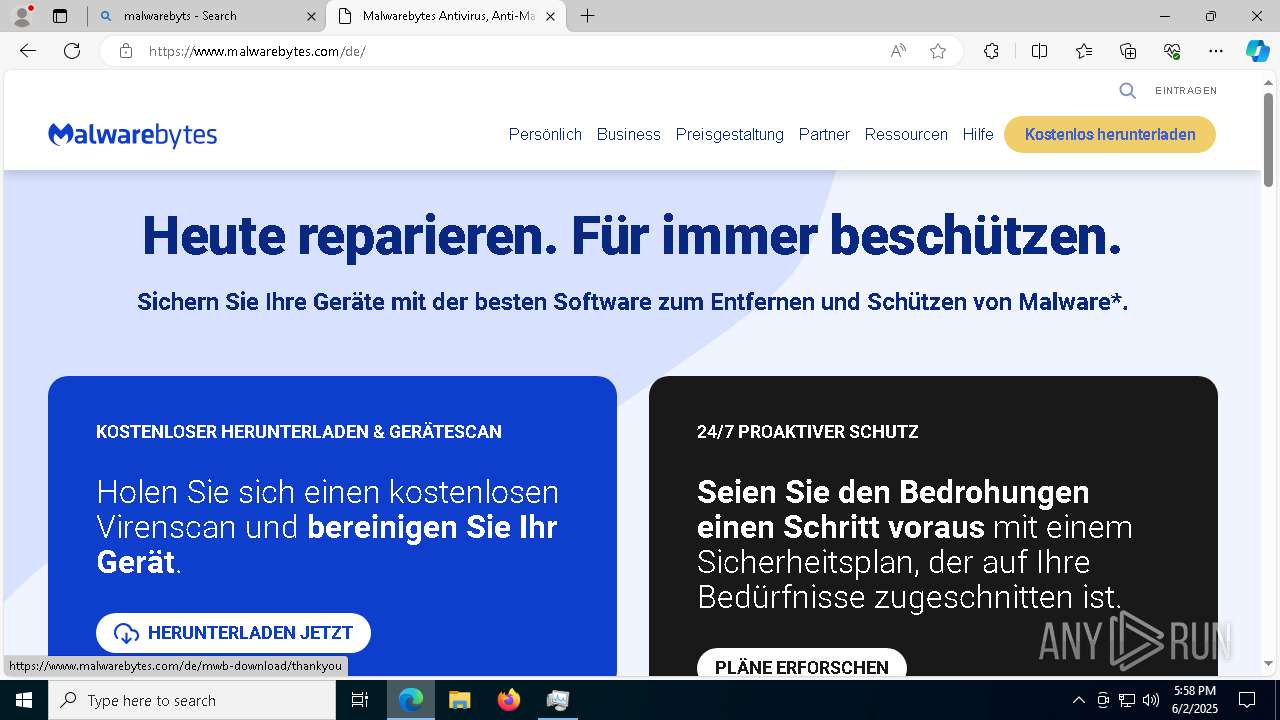Open the Hilfe menu

pyautogui.click(x=978, y=134)
